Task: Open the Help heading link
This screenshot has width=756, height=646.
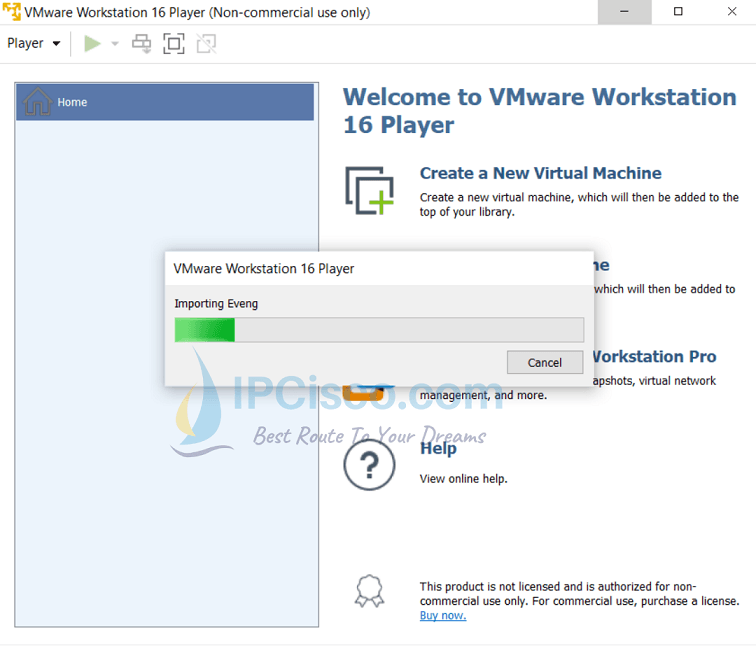Action: tap(438, 448)
